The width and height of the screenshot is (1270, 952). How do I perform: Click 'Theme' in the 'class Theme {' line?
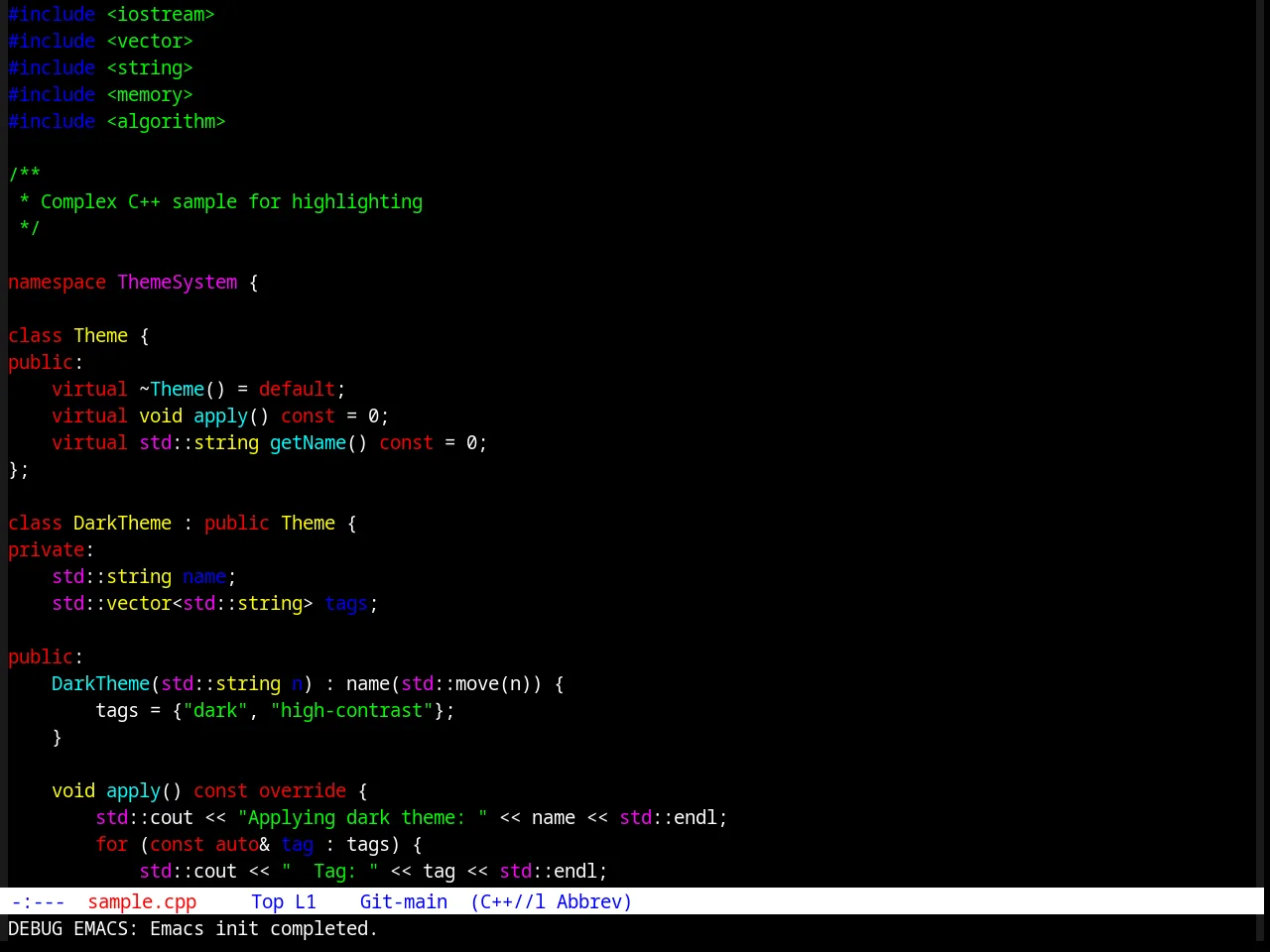(101, 335)
